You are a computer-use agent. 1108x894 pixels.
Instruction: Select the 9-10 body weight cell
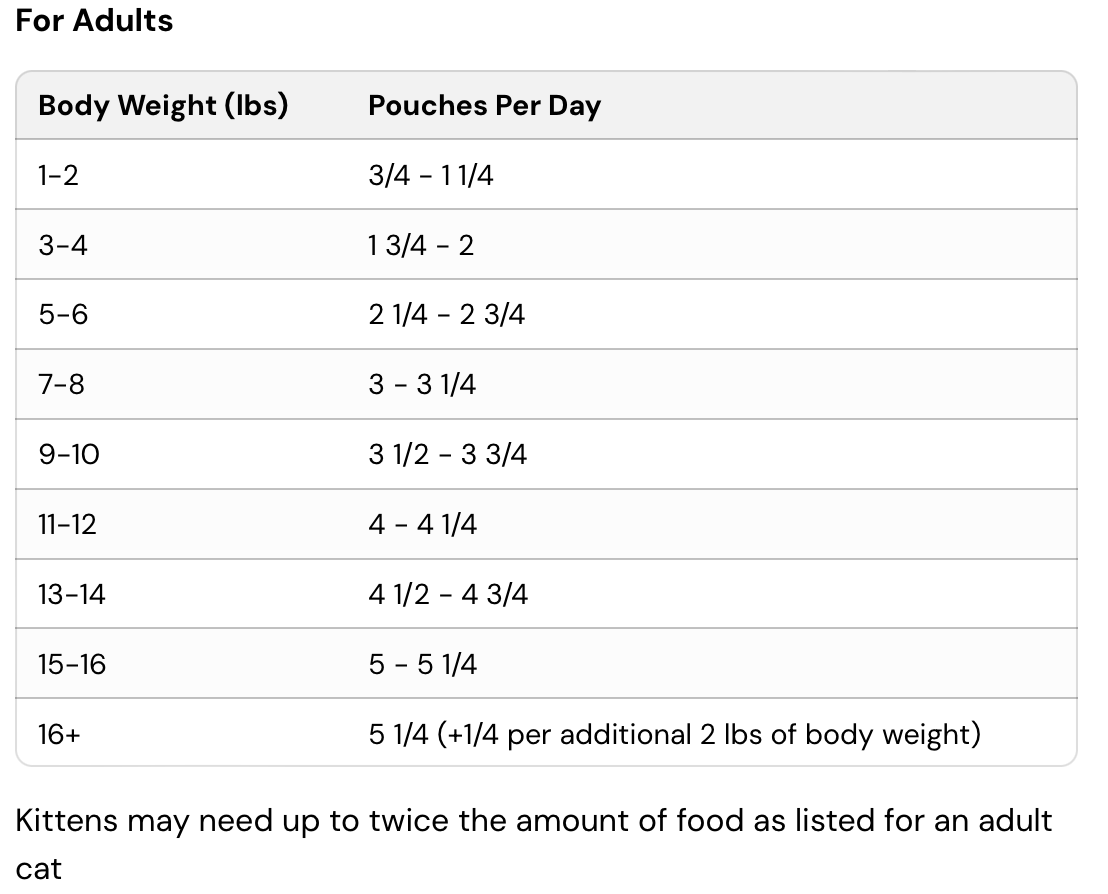(69, 455)
